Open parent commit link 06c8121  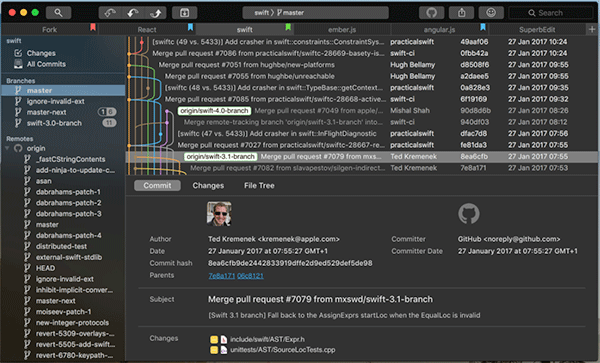pos(250,276)
